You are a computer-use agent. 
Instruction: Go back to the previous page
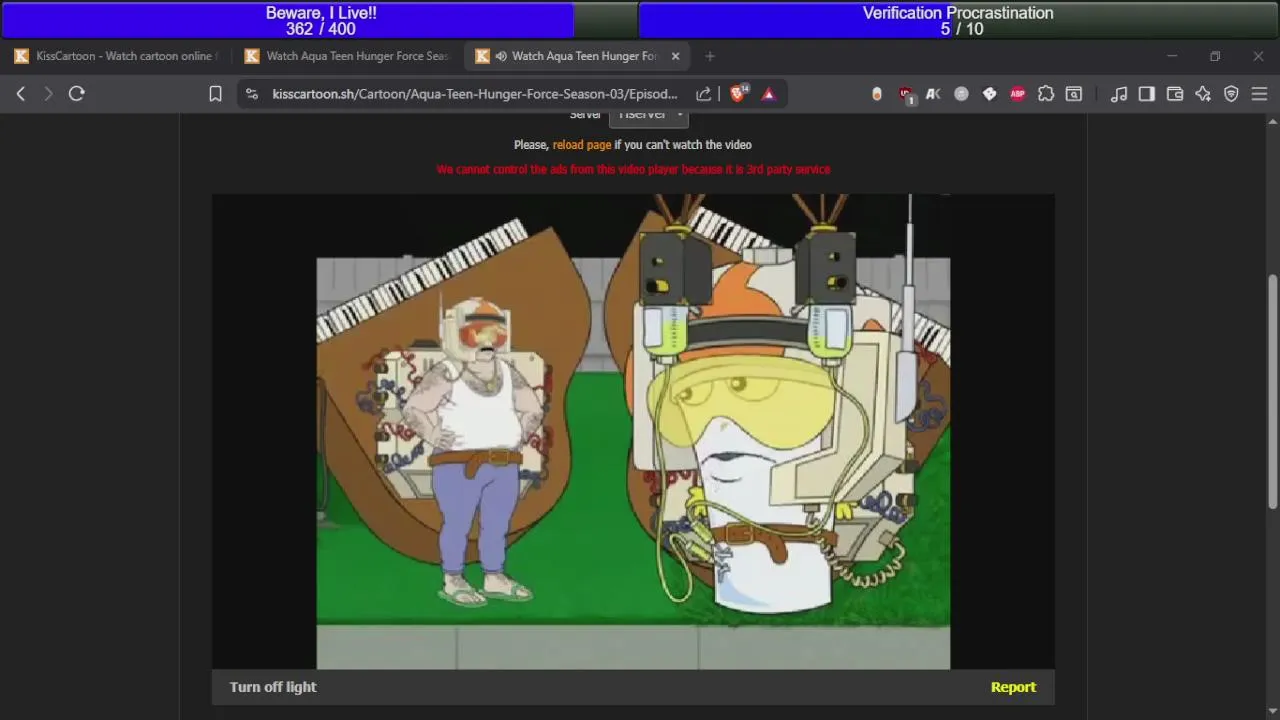coord(21,93)
